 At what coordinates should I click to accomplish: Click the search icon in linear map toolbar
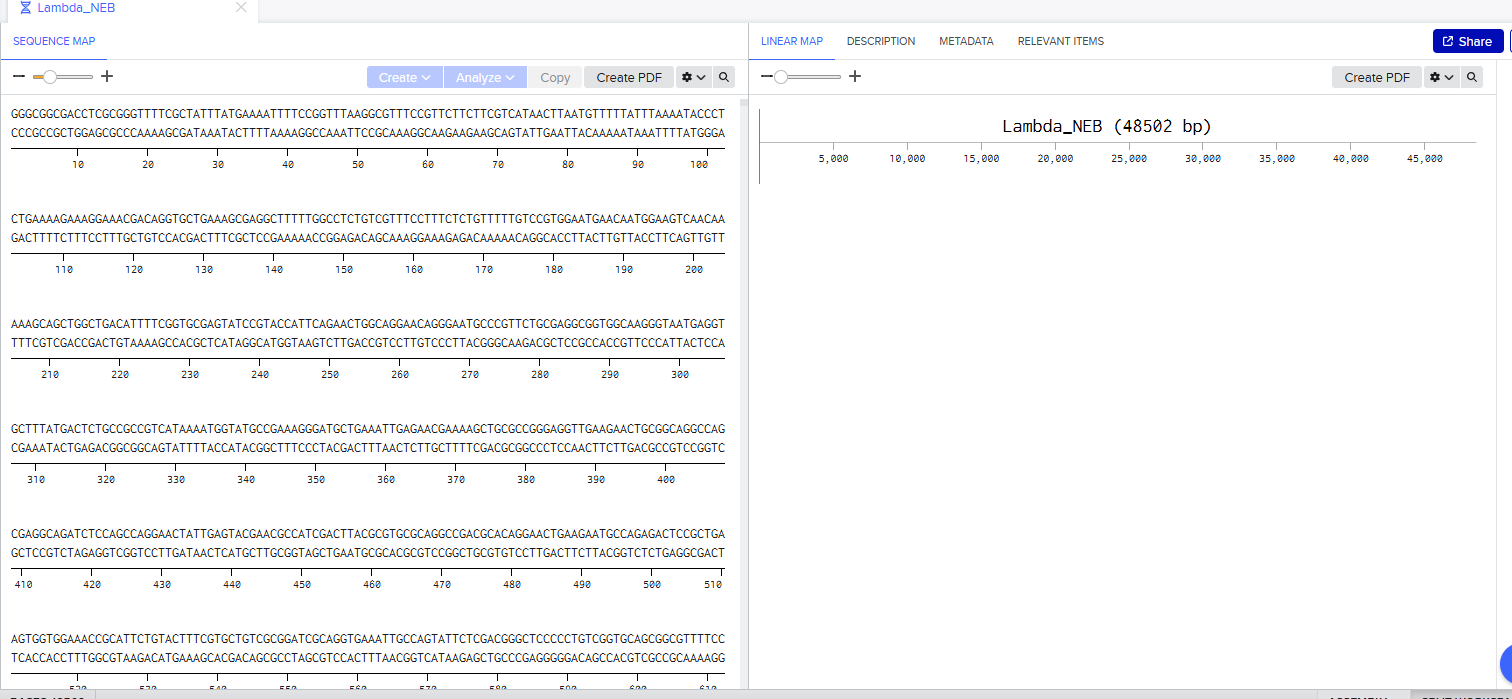pyautogui.click(x=1471, y=77)
